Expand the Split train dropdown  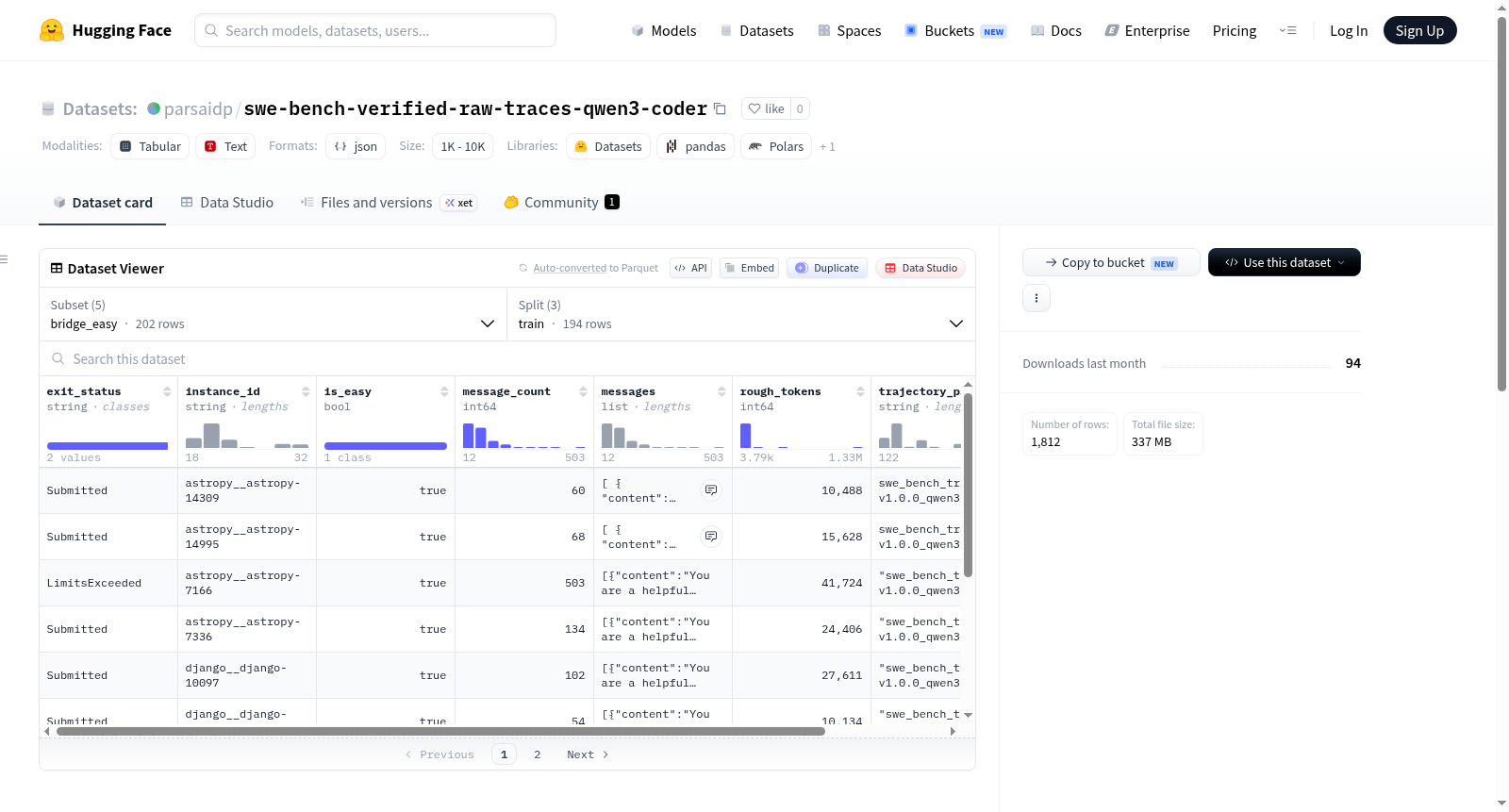click(x=741, y=314)
